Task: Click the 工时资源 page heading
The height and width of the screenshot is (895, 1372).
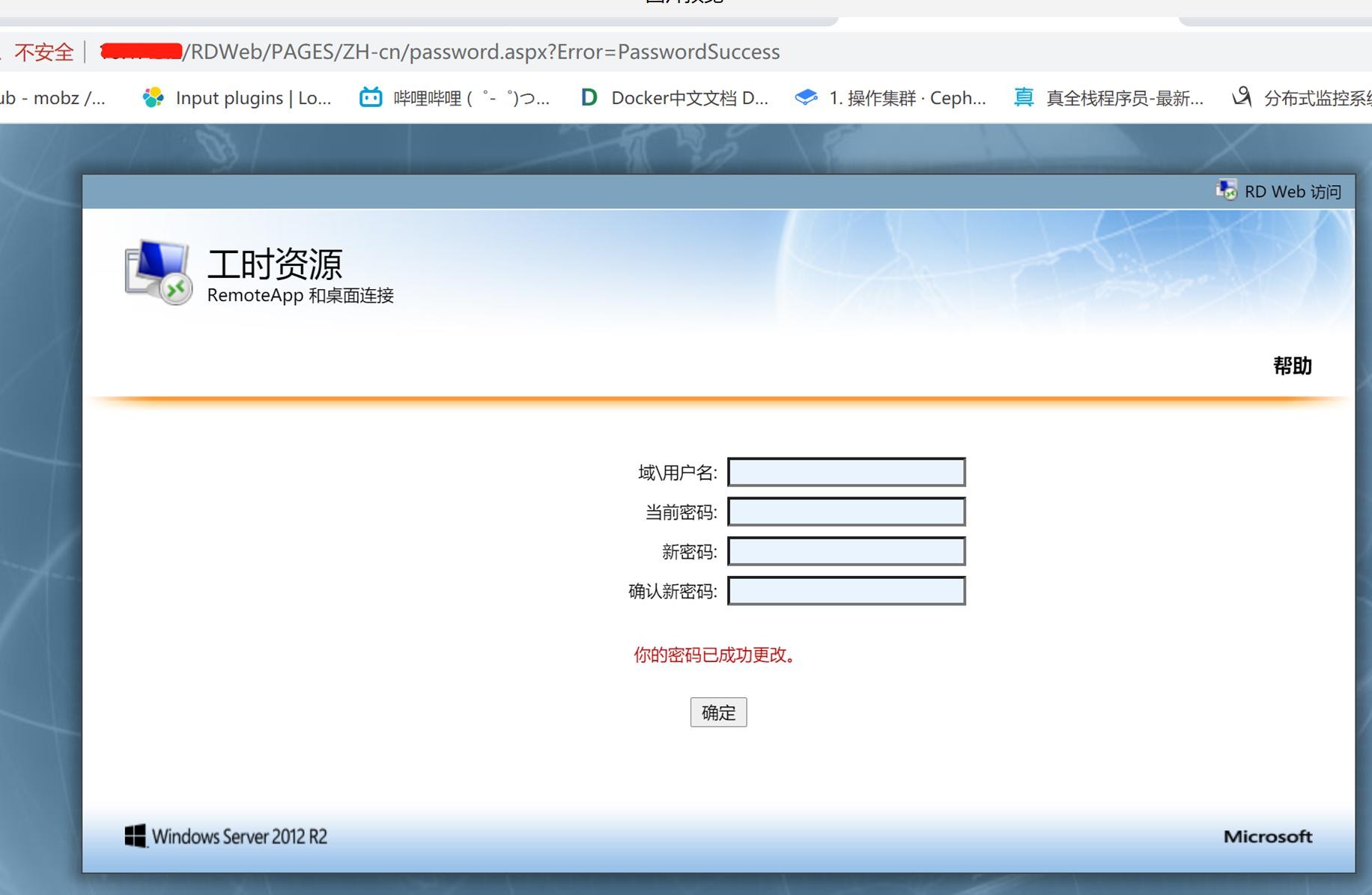Action: click(x=274, y=264)
